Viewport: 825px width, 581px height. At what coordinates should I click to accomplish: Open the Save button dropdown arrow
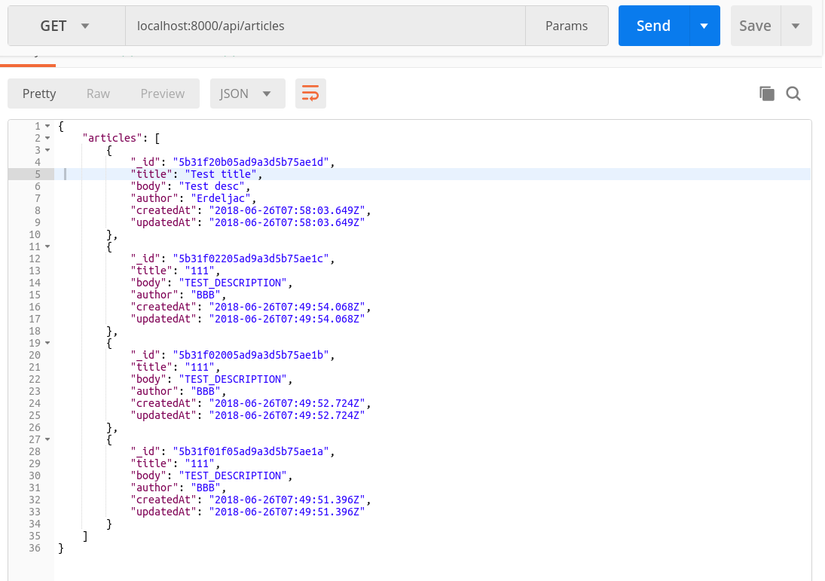(x=796, y=26)
